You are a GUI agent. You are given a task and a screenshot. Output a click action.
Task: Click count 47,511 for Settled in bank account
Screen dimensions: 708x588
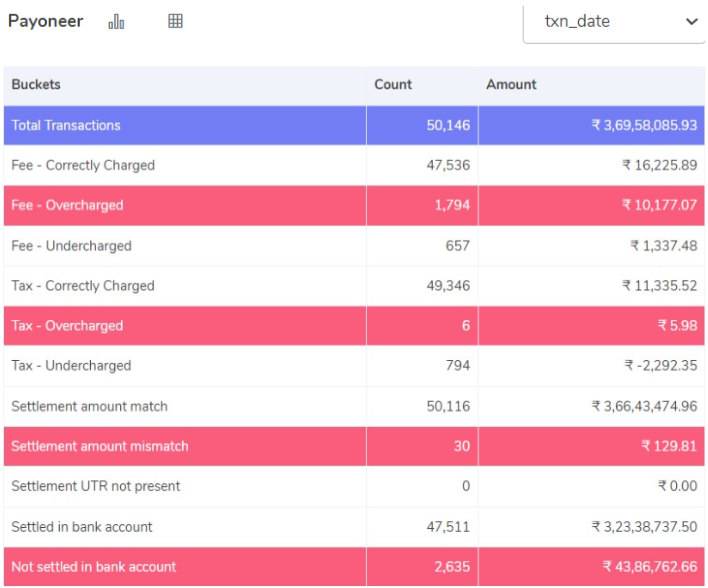448,527
